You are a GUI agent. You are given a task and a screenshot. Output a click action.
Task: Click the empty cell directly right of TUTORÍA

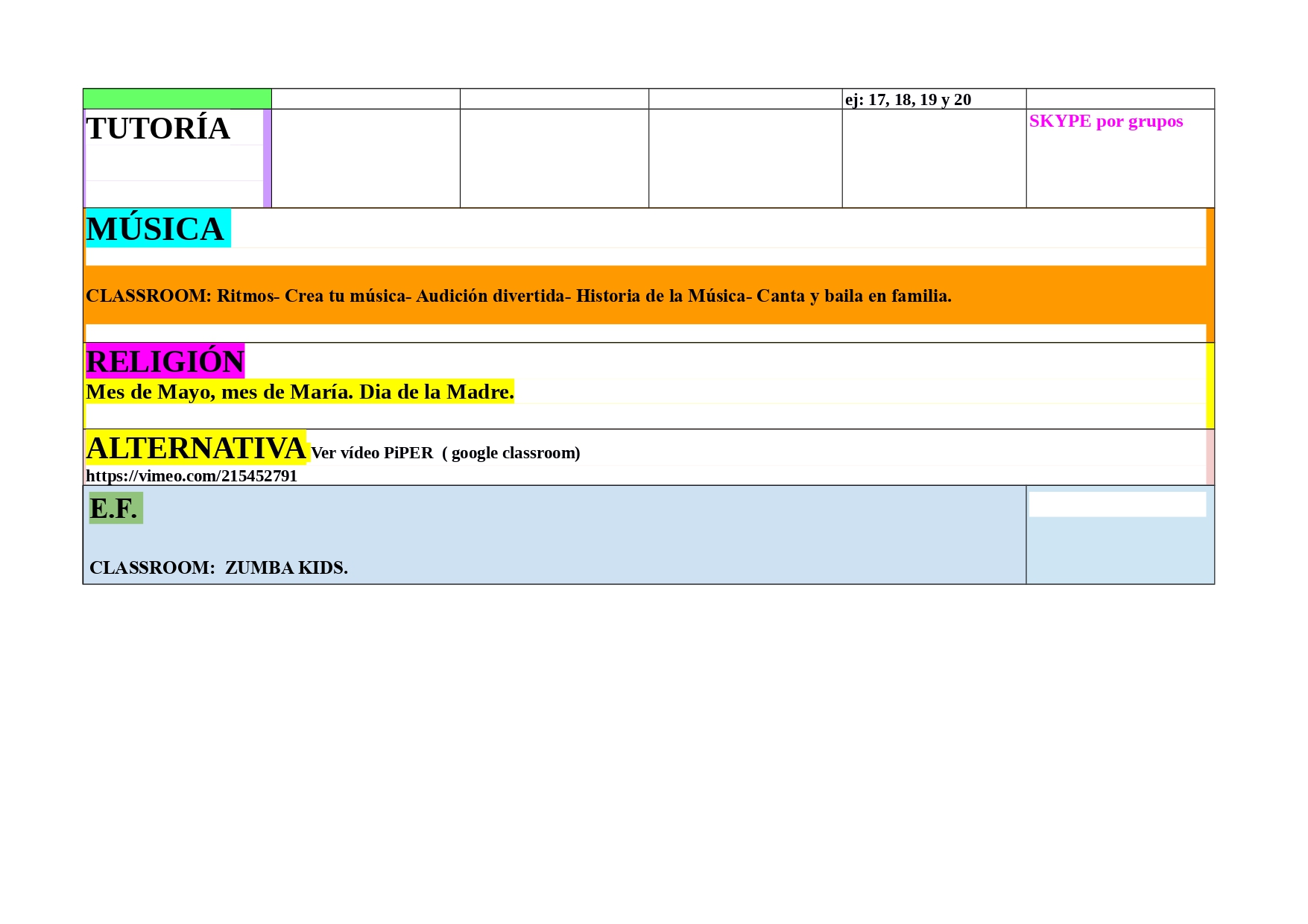(365, 158)
